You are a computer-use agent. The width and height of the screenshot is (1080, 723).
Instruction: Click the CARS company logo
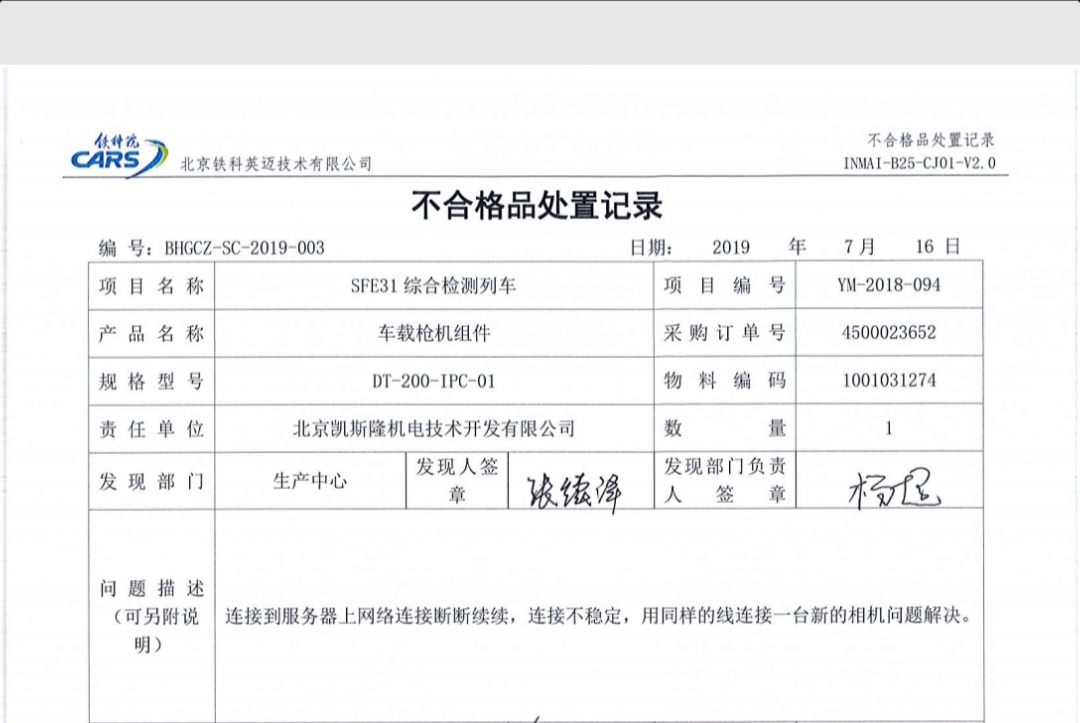[x=118, y=156]
